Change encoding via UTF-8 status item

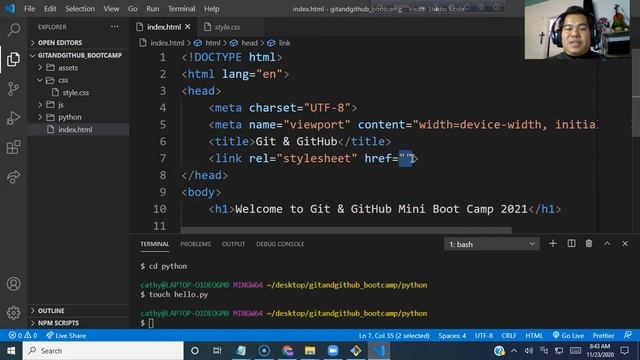click(x=484, y=336)
